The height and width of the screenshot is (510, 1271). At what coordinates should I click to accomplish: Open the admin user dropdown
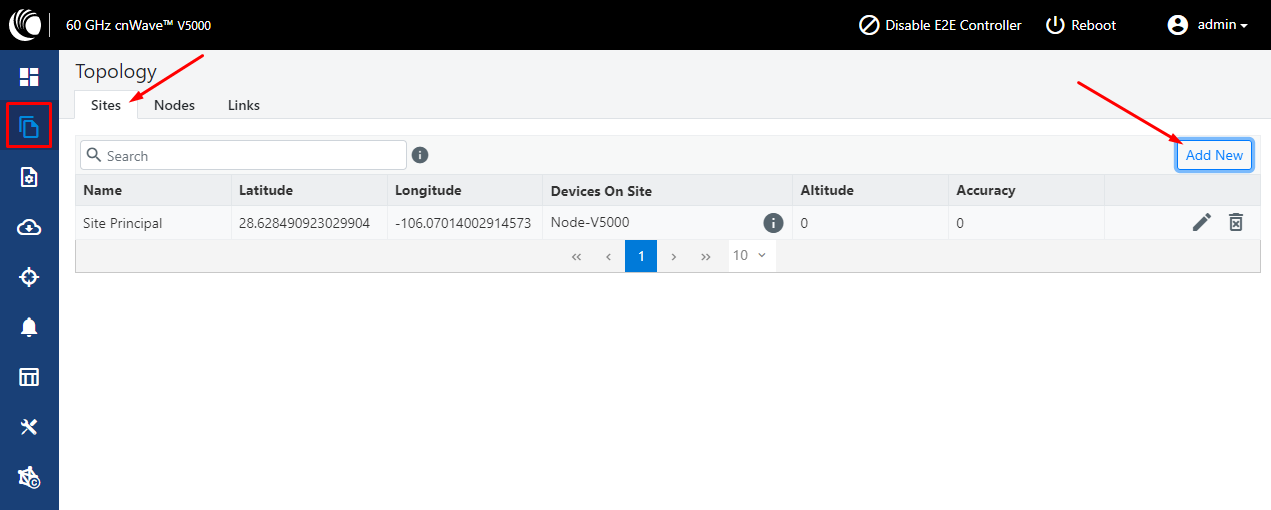(x=1208, y=25)
